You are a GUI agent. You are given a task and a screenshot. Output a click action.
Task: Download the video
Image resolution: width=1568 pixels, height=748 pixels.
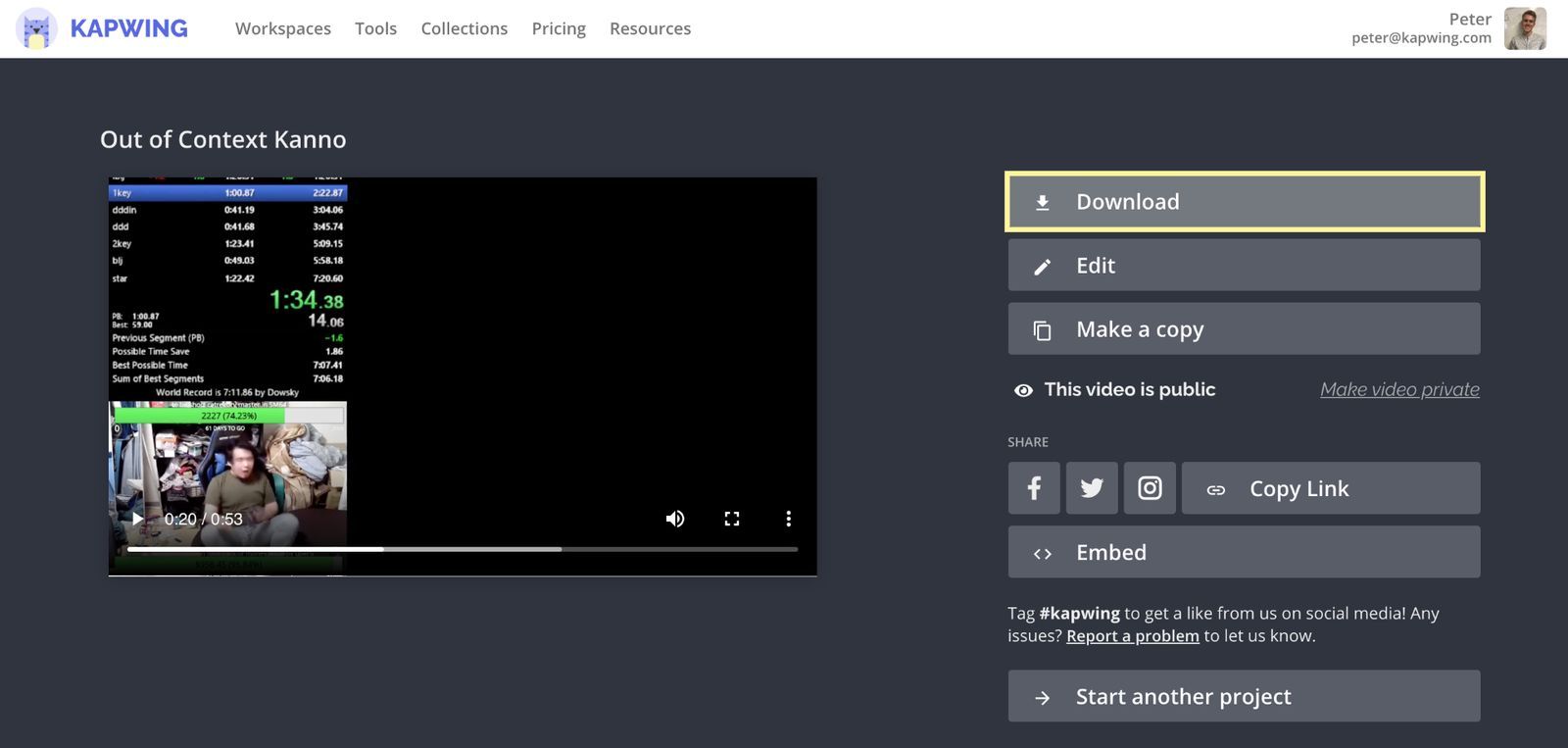point(1244,202)
